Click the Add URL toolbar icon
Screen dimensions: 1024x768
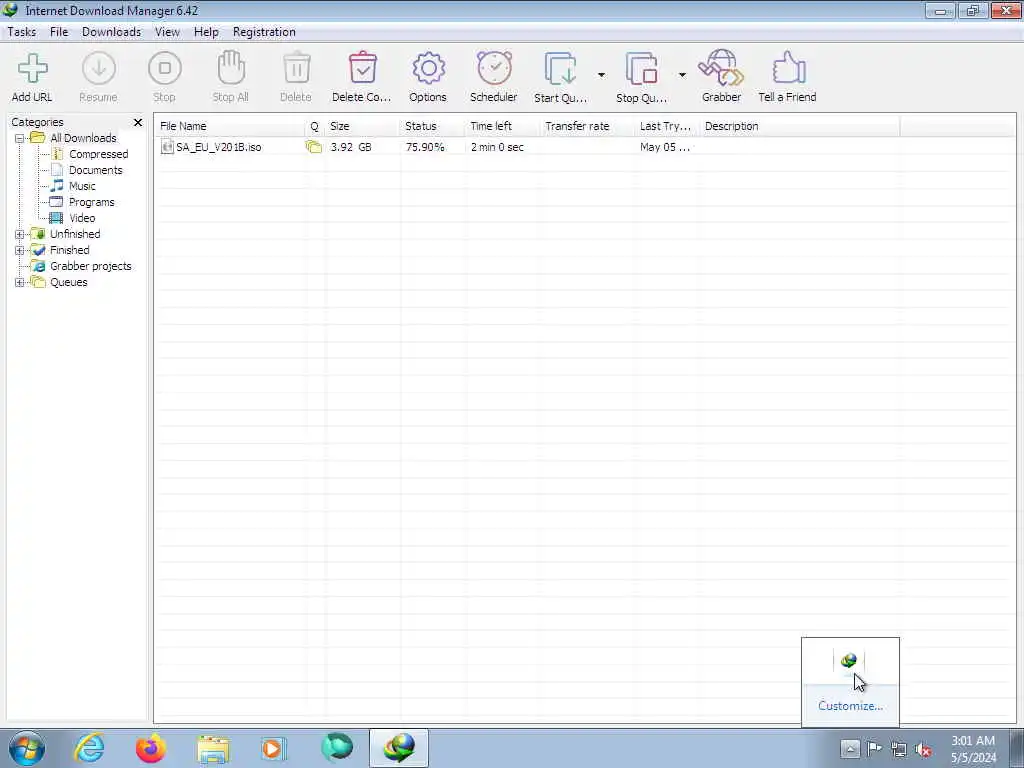coord(32,69)
